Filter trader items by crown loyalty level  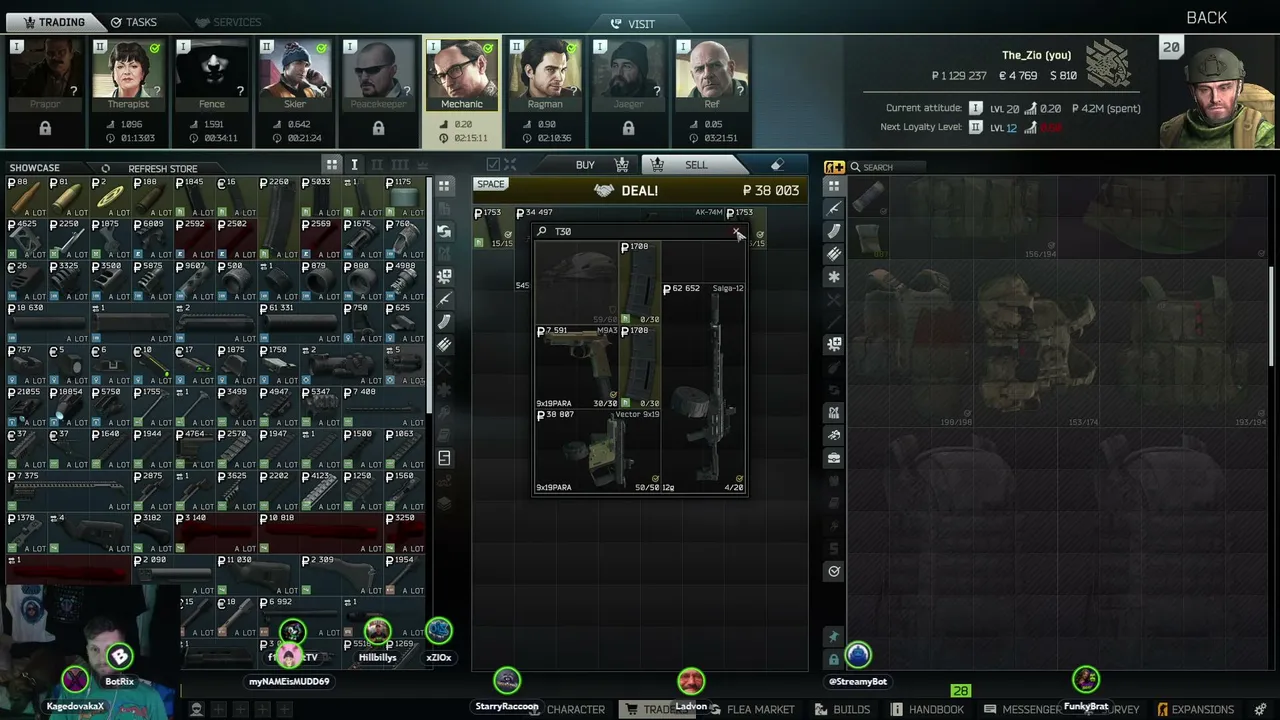coord(421,165)
